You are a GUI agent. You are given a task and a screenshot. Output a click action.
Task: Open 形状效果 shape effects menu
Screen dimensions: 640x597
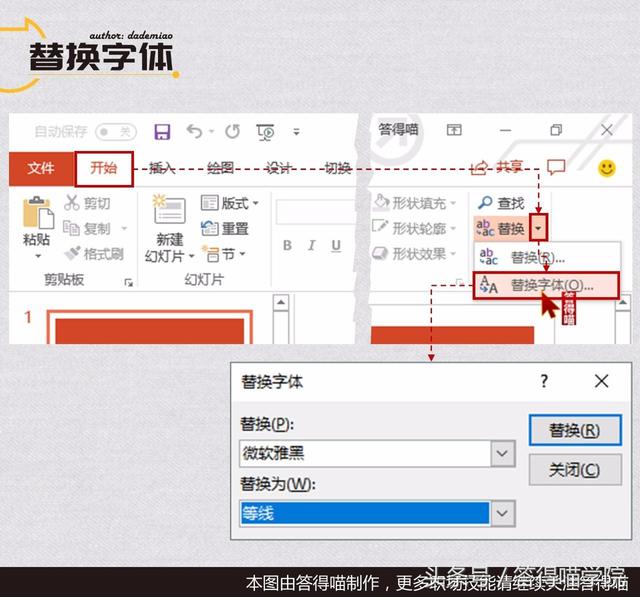414,254
